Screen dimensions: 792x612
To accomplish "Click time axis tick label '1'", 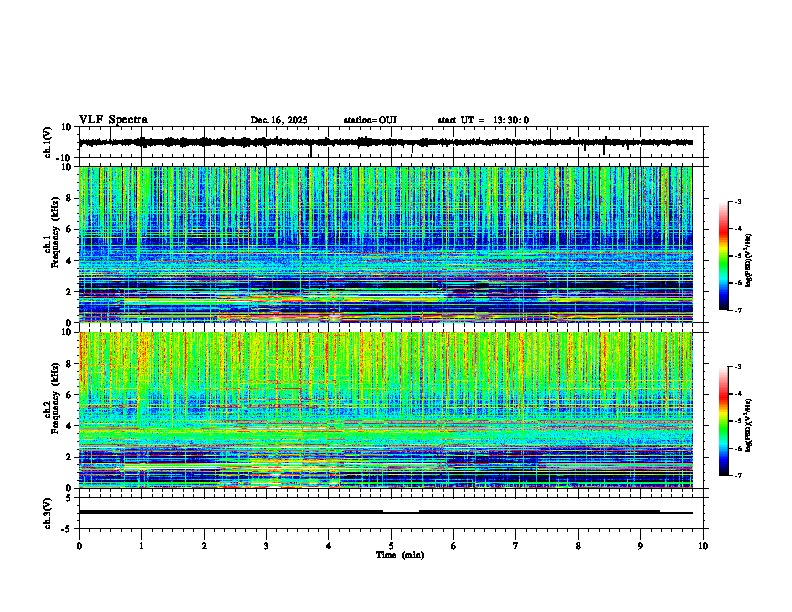I will (x=141, y=546).
